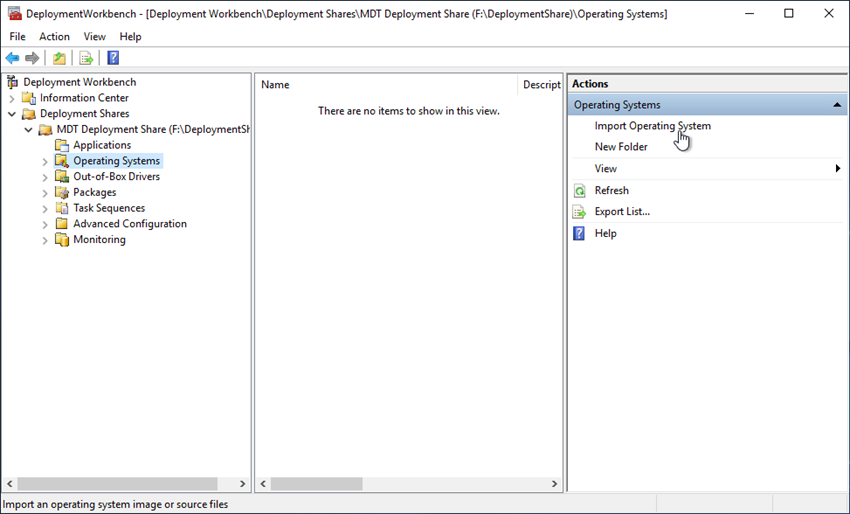This screenshot has width=850, height=514.
Task: Click the Deployment Shares folder icon
Action: pos(29,114)
